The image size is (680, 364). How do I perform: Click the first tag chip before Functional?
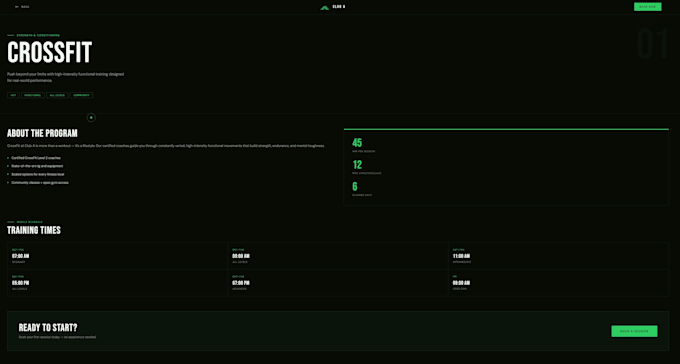coord(13,95)
